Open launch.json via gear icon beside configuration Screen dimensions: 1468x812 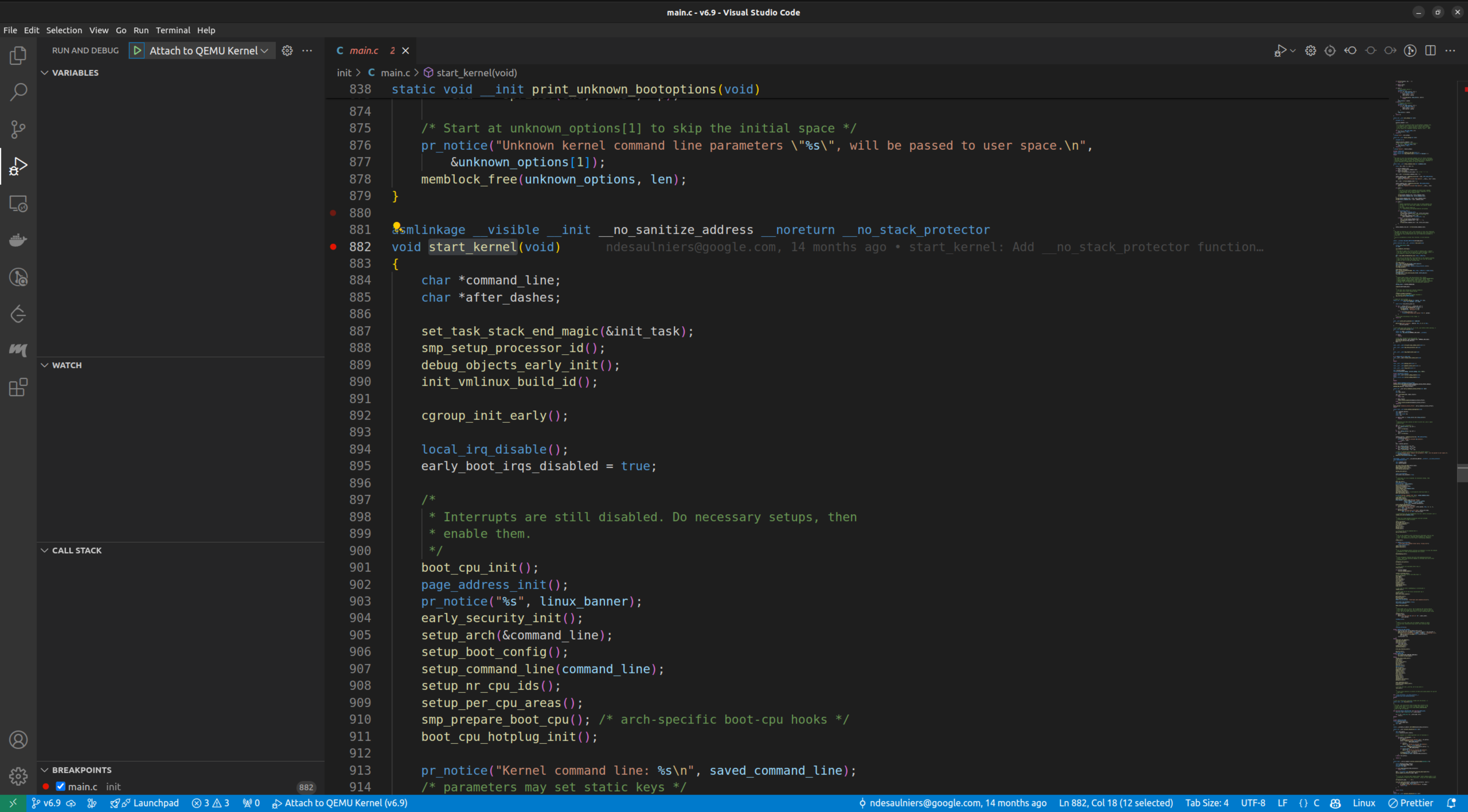click(x=287, y=51)
